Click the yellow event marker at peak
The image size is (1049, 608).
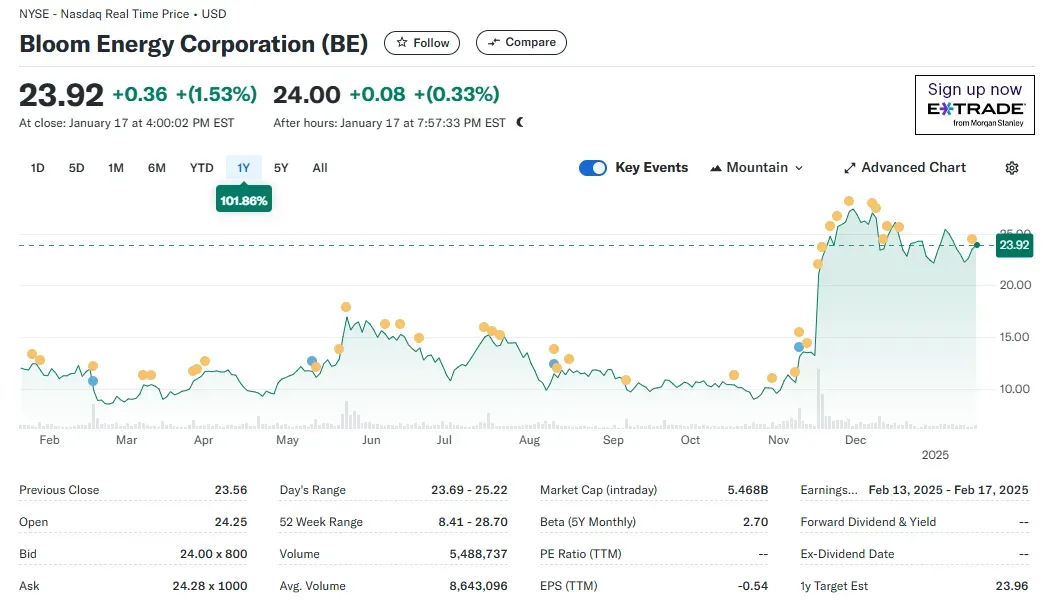coord(849,201)
